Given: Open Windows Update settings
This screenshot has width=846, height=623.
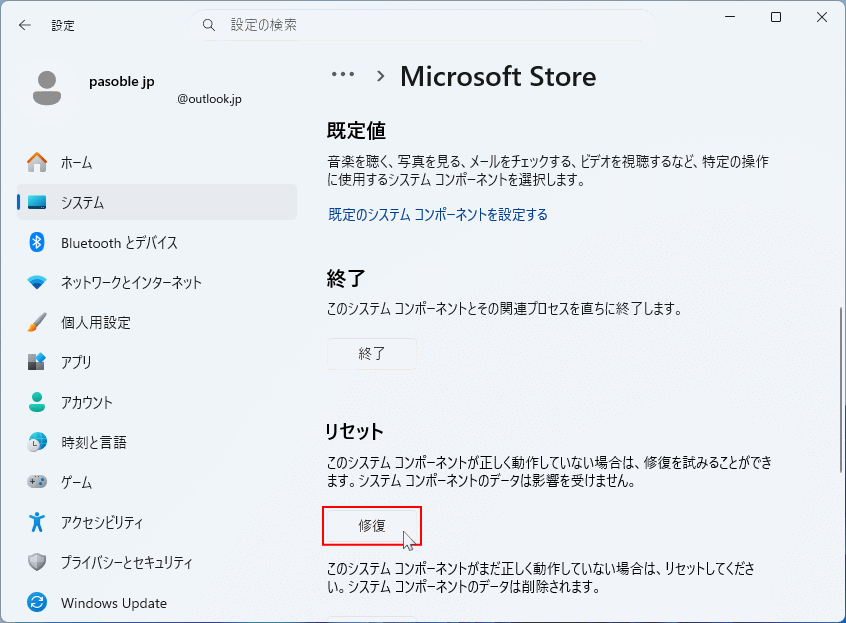Looking at the screenshot, I should click(157, 602).
